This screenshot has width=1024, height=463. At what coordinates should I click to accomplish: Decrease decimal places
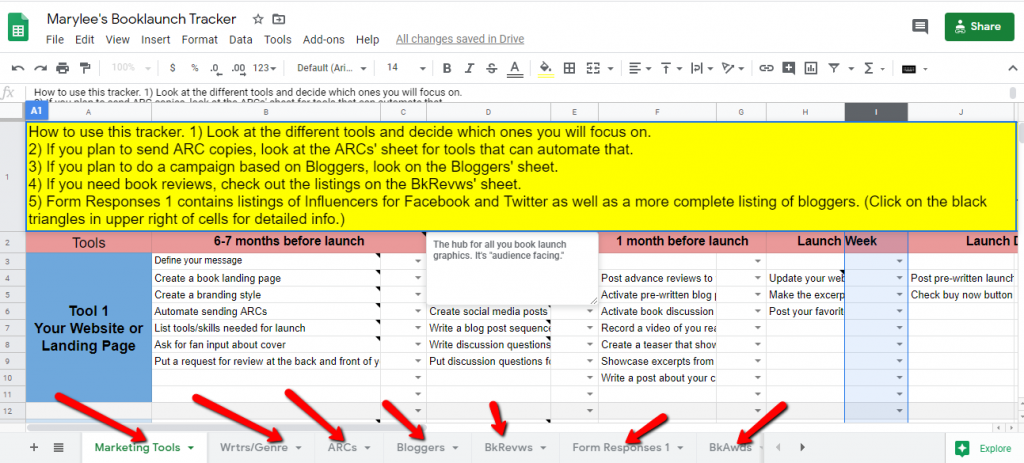(x=215, y=68)
